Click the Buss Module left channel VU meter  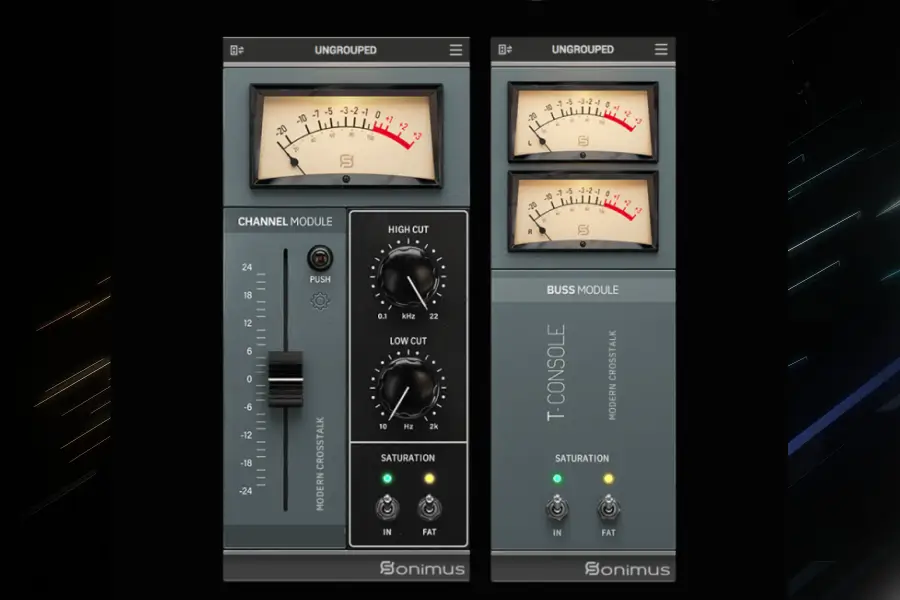coord(583,122)
